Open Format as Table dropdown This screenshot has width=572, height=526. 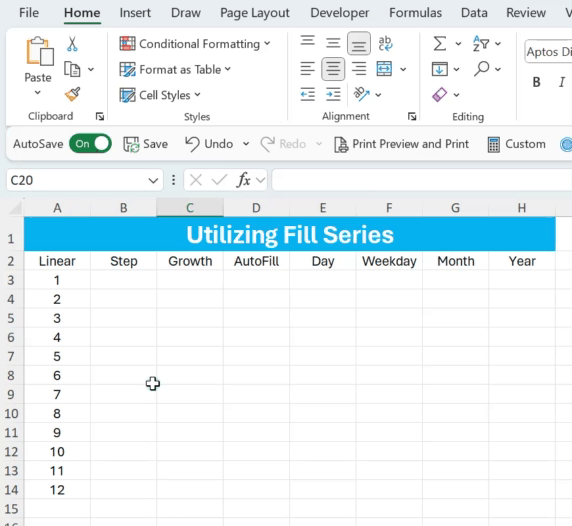pos(228,69)
